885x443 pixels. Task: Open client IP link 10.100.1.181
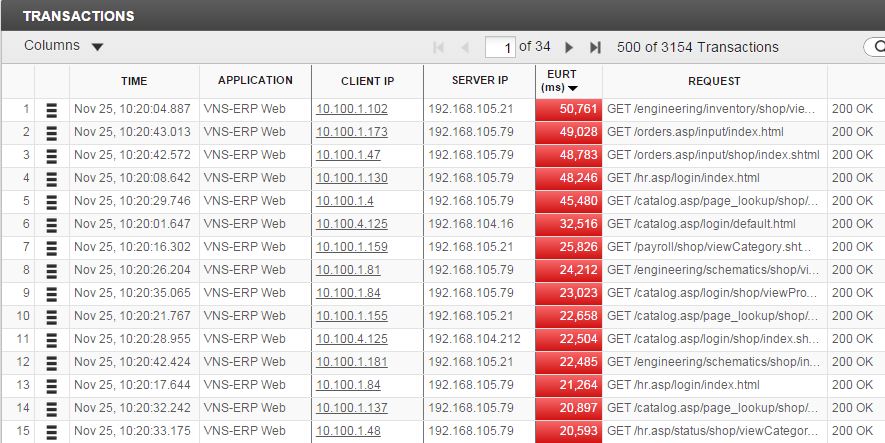point(352,362)
